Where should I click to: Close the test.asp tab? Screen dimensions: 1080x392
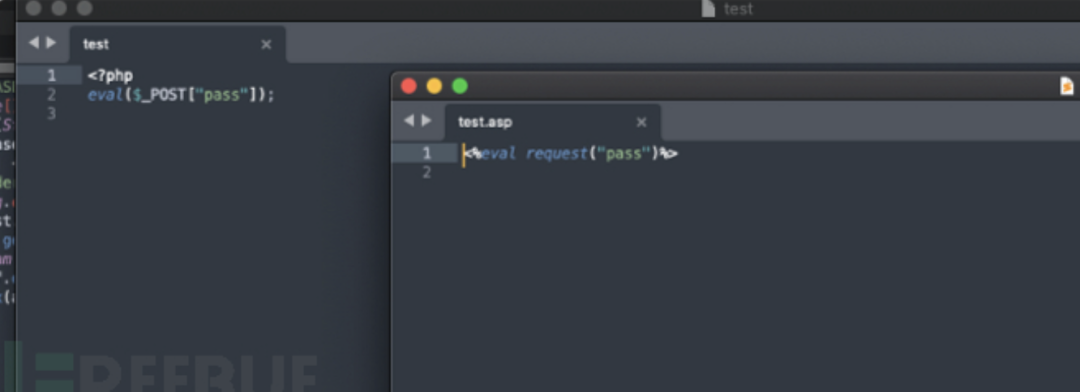pos(641,123)
